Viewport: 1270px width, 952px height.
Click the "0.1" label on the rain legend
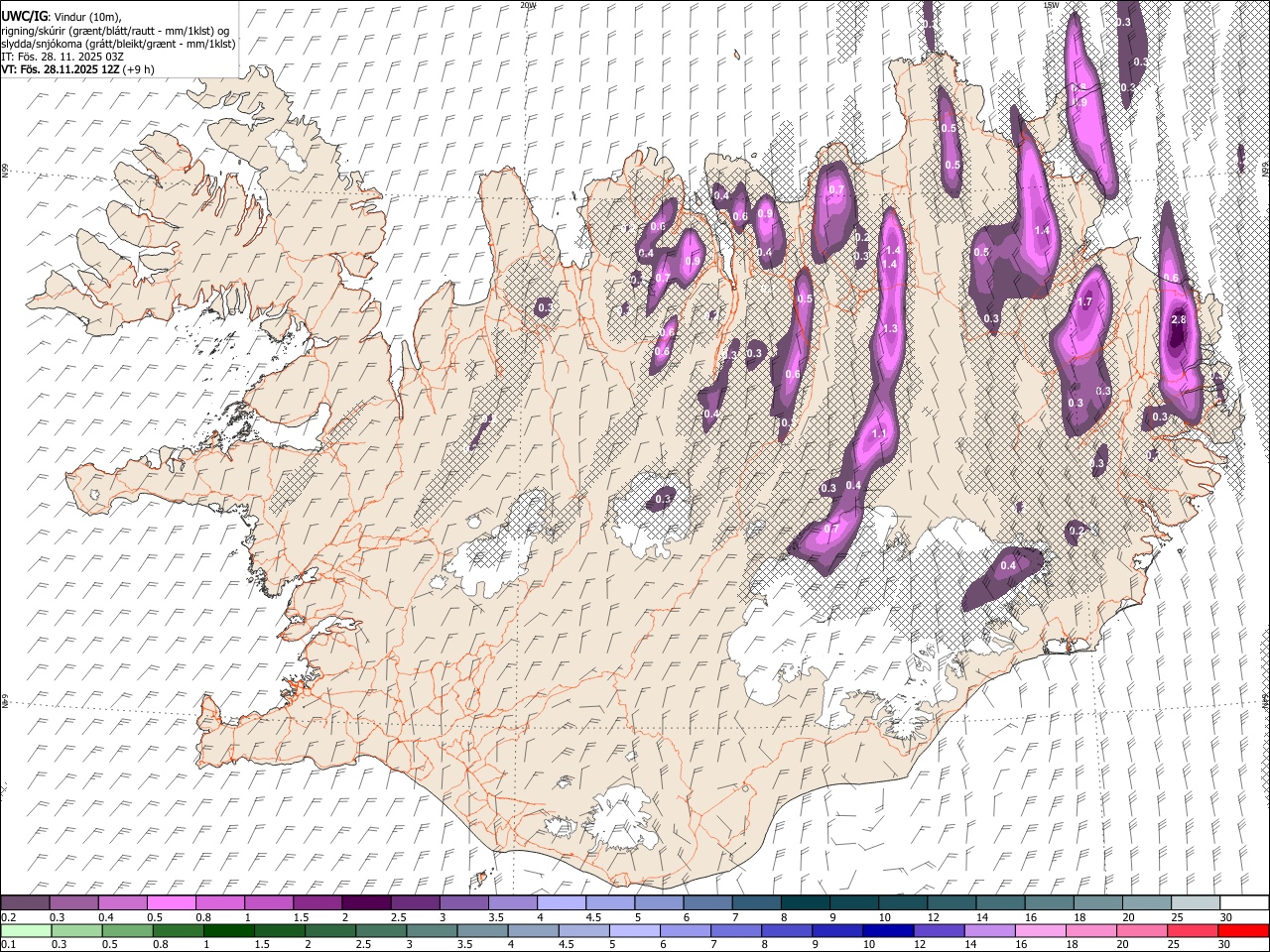coord(8,944)
